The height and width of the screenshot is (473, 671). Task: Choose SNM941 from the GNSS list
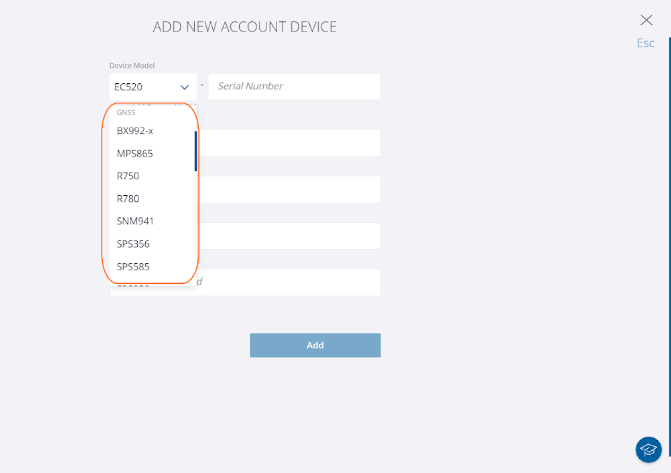[x=135, y=221]
